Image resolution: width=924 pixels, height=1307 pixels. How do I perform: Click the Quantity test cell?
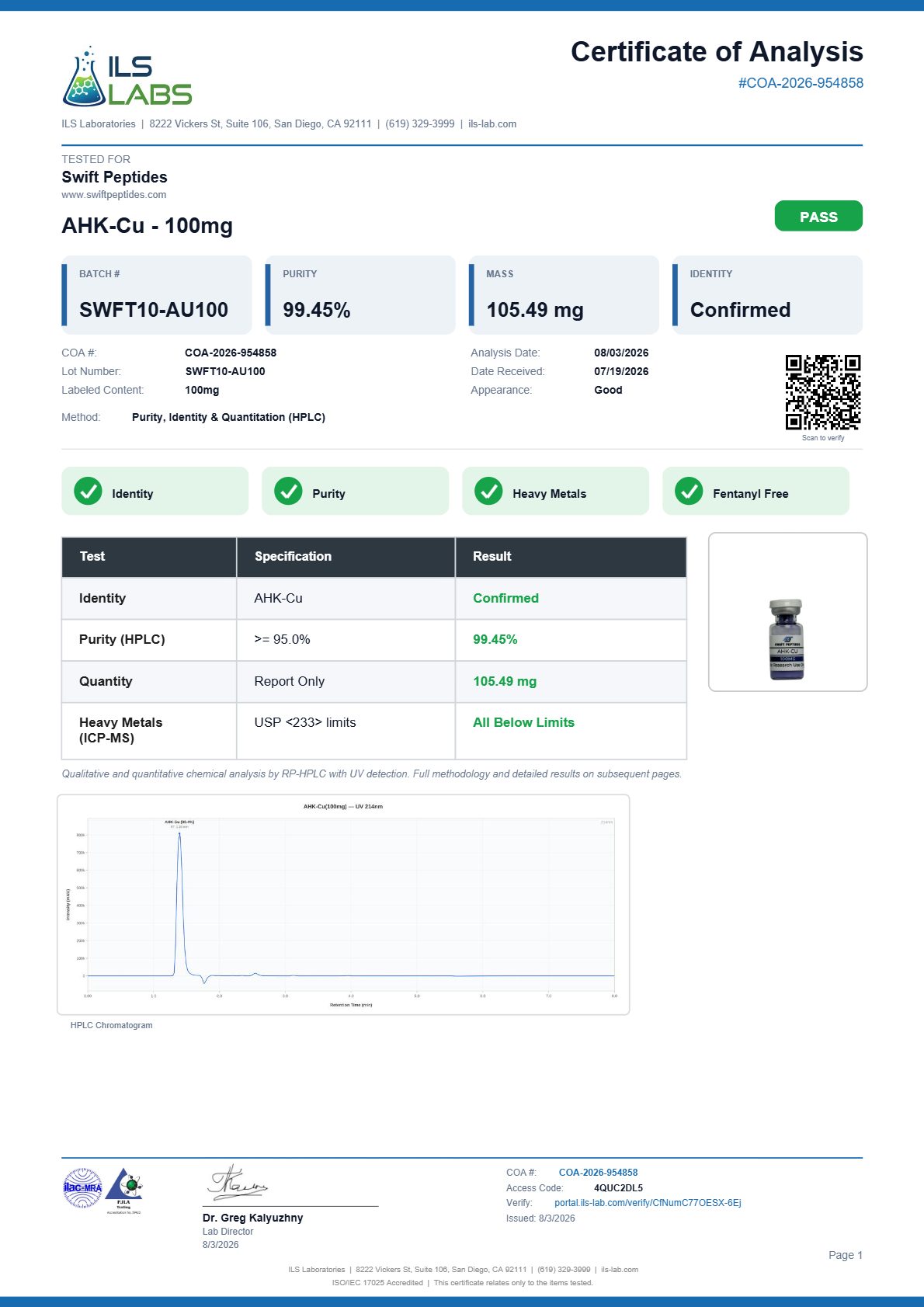coord(149,682)
